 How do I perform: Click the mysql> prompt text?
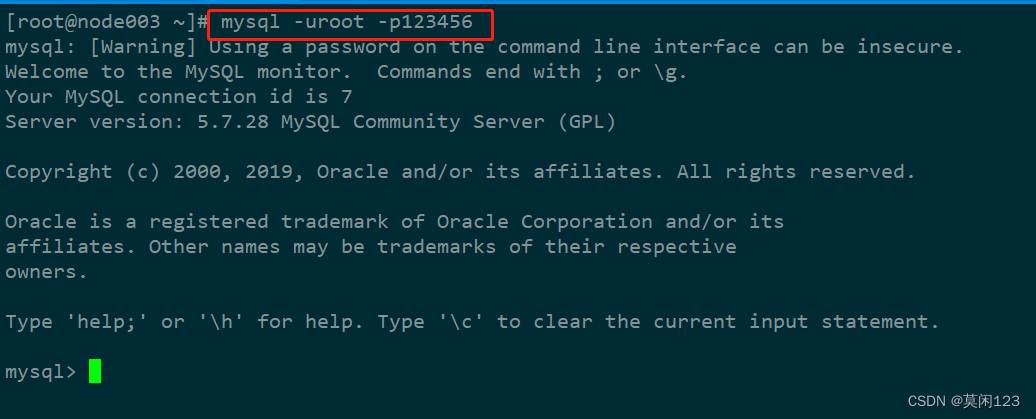click(x=41, y=372)
